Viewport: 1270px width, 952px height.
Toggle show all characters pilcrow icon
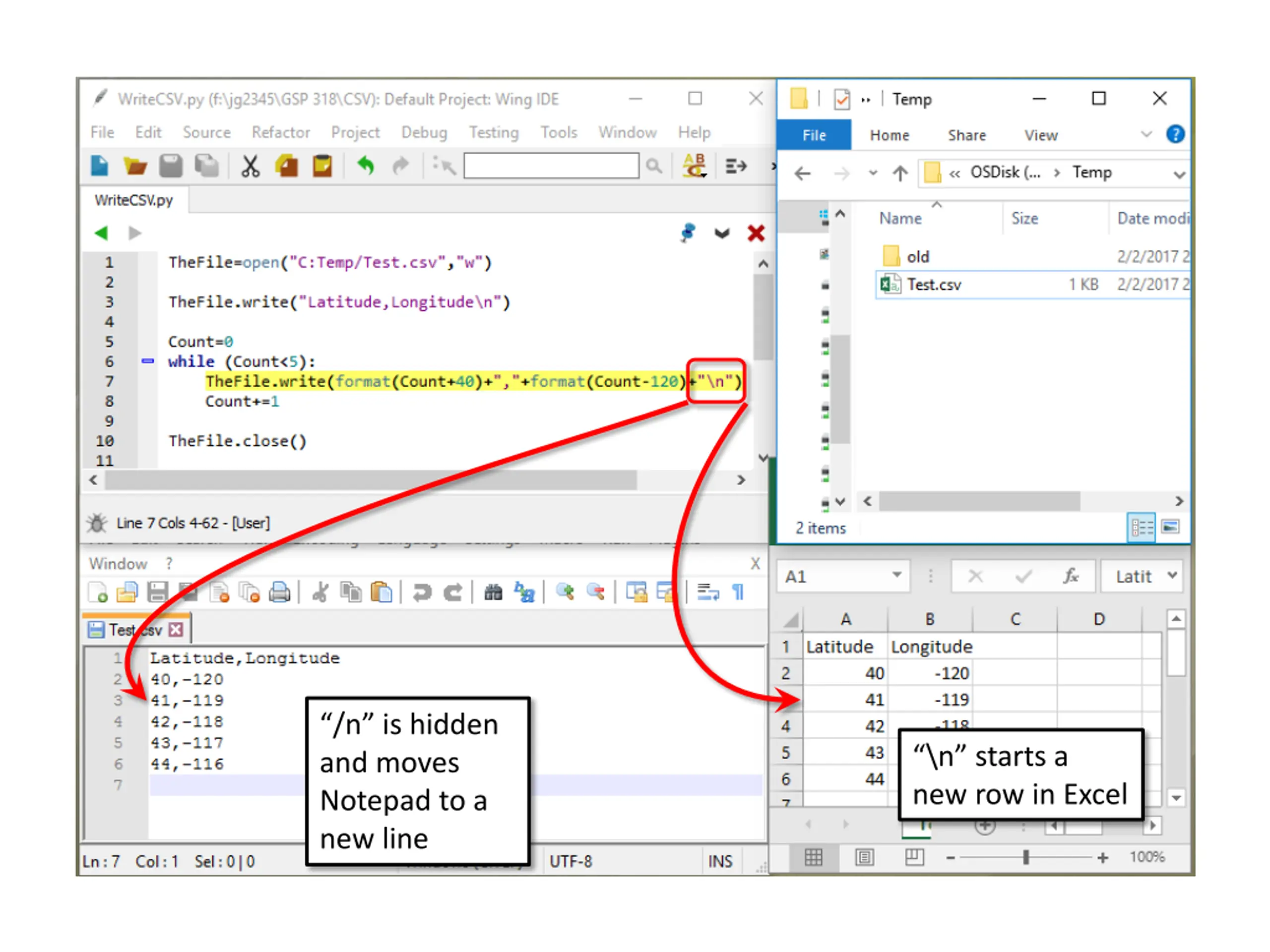pos(738,592)
